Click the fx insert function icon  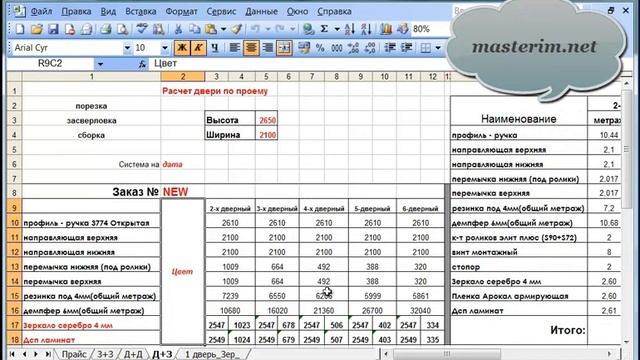142,64
